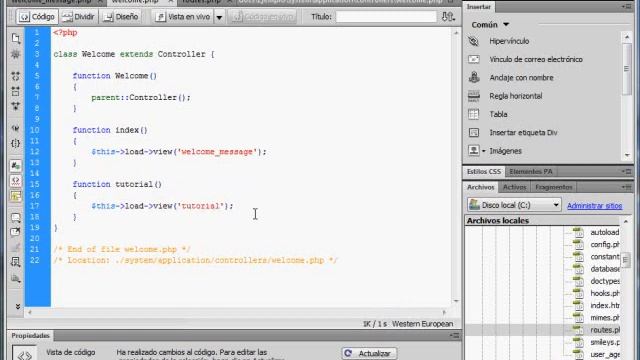
Task: Switch to the Activos tab
Action: pos(514,187)
